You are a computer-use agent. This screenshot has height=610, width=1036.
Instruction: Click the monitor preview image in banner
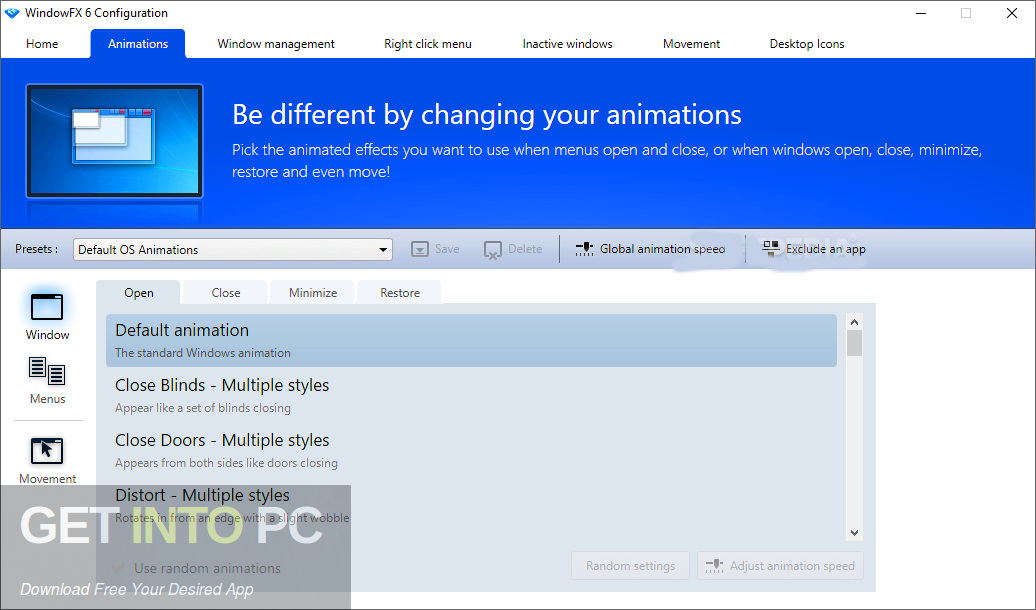[114, 141]
